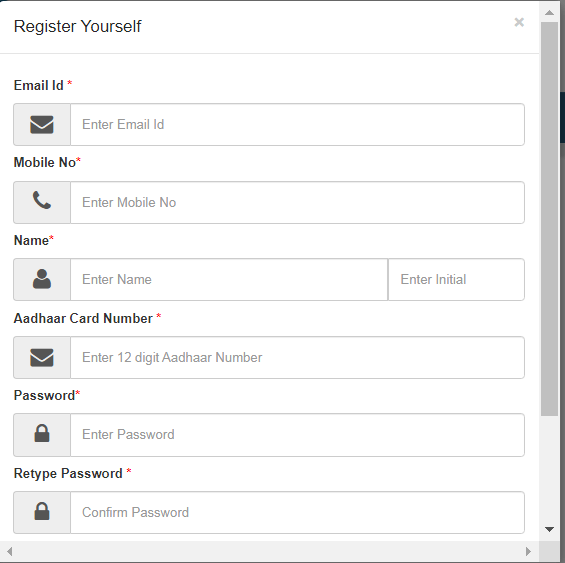The image size is (565, 563).
Task: Click the Register Yourself heading text
Action: 77,27
